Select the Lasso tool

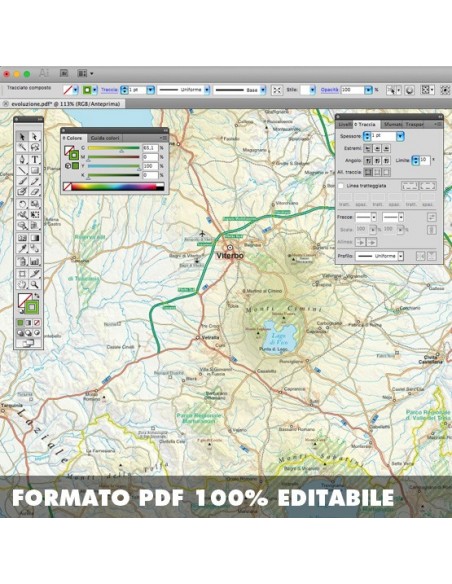[x=35, y=148]
